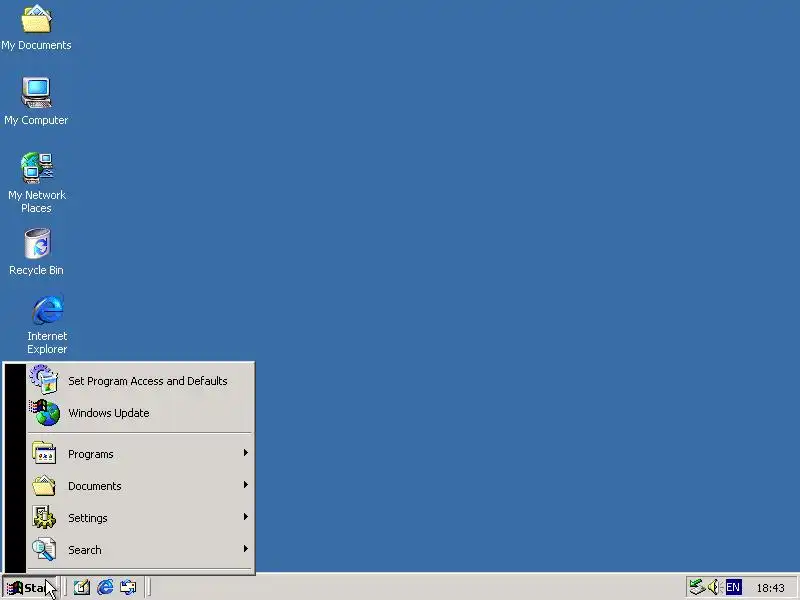Viewport: 800px width, 600px height.
Task: Click the Programs folder icon
Action: pyautogui.click(x=44, y=453)
